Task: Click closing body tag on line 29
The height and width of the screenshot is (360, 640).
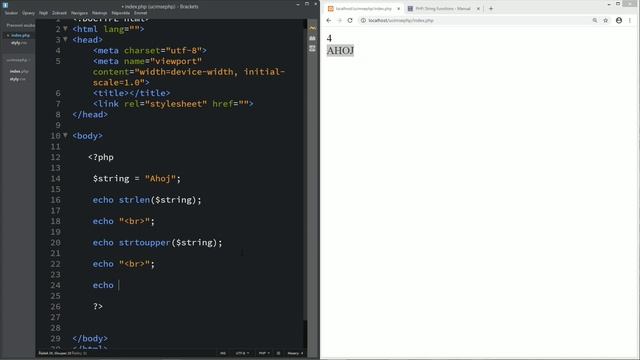Action: (90, 338)
